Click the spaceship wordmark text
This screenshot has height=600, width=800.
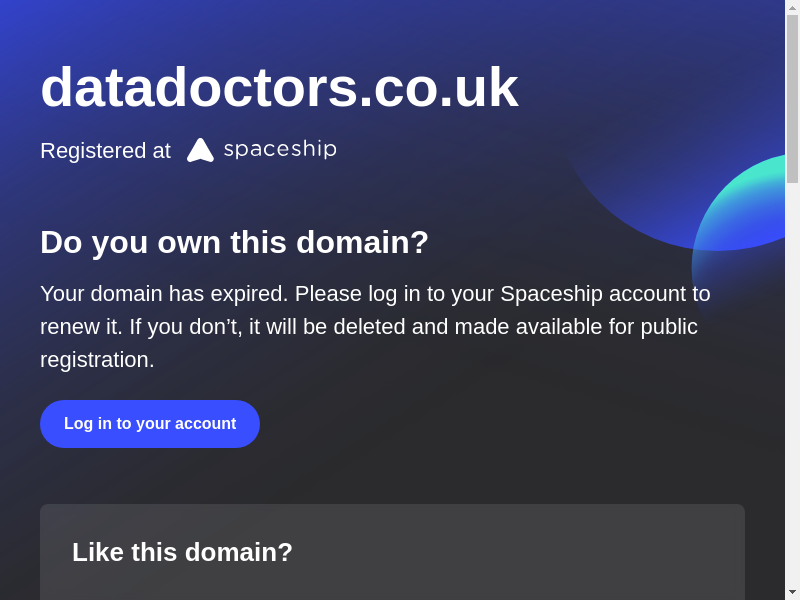point(280,149)
